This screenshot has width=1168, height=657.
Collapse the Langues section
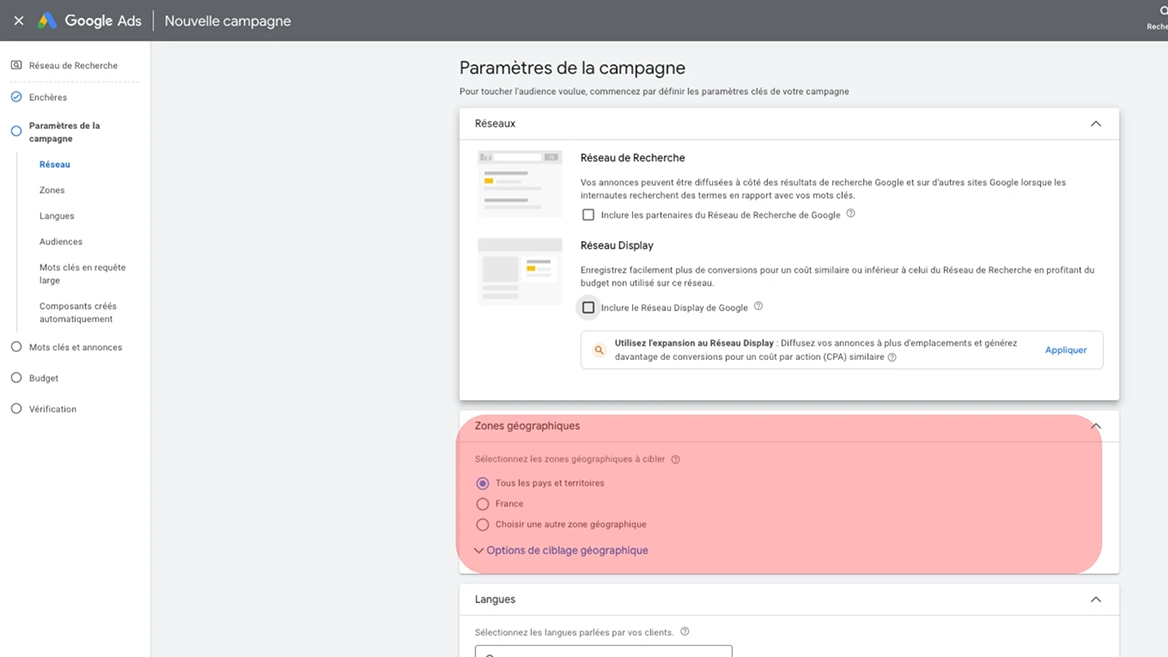pos(1096,600)
